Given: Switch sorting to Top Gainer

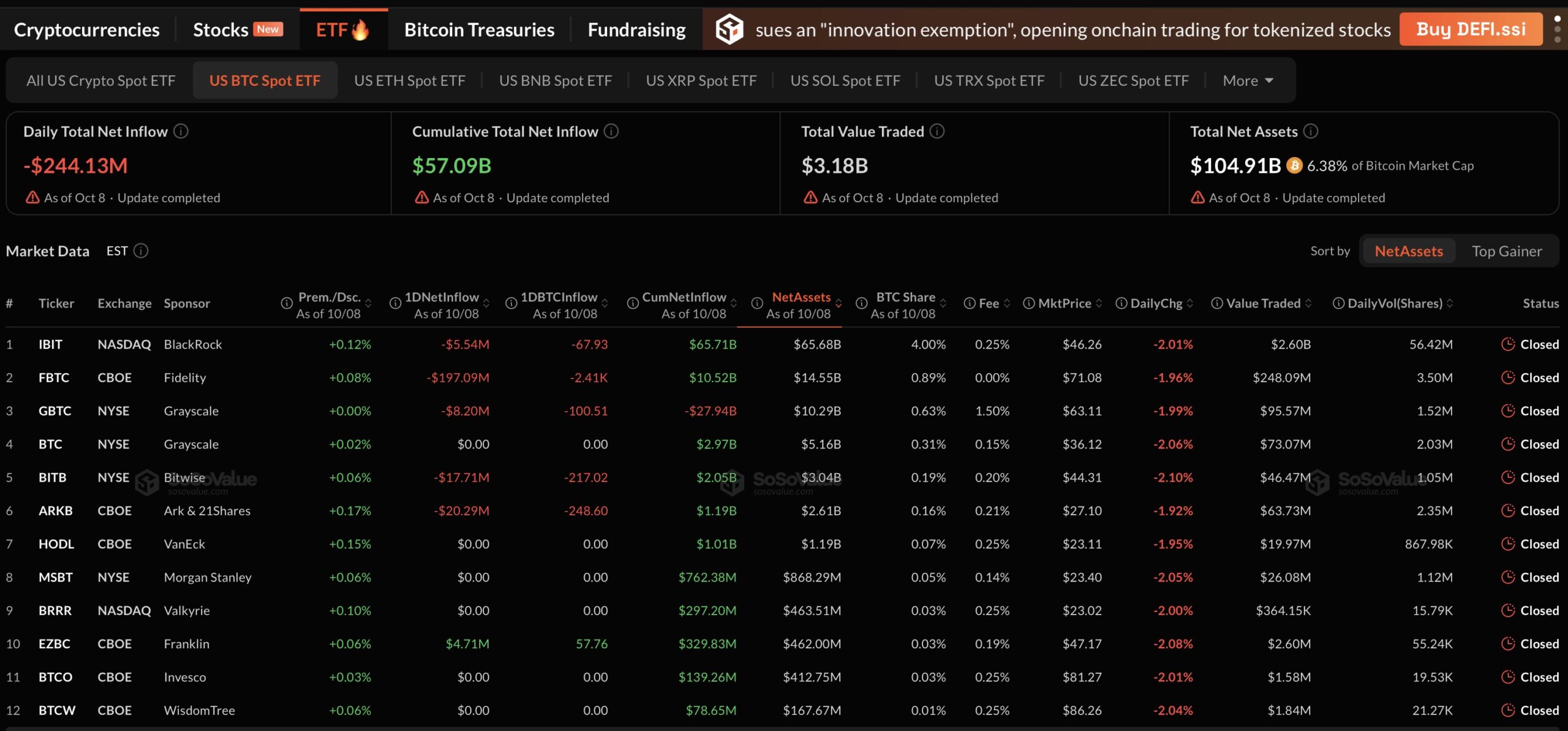Looking at the screenshot, I should [1507, 251].
